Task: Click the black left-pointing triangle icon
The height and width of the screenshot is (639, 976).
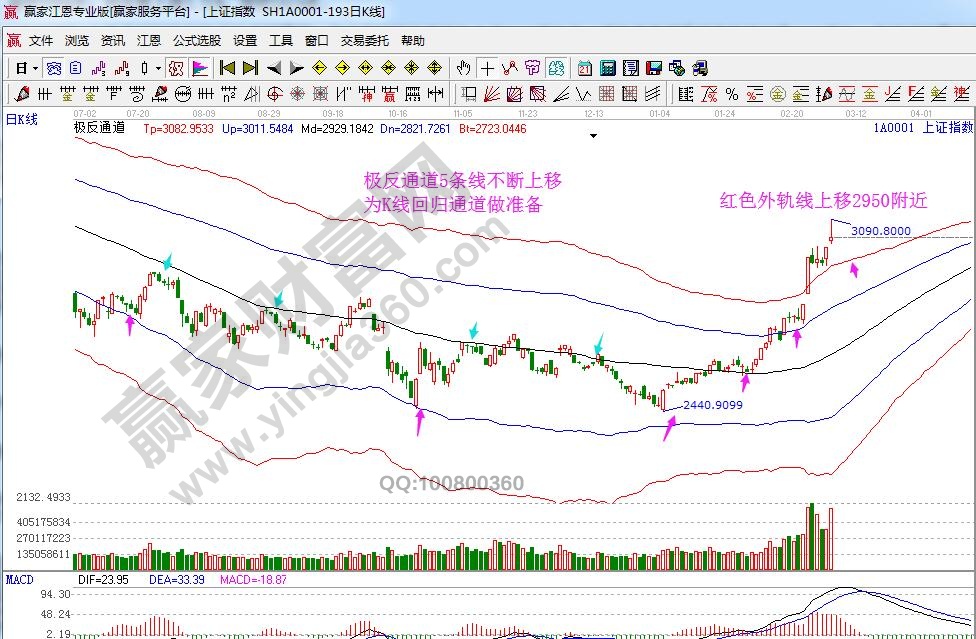Action: [274, 68]
